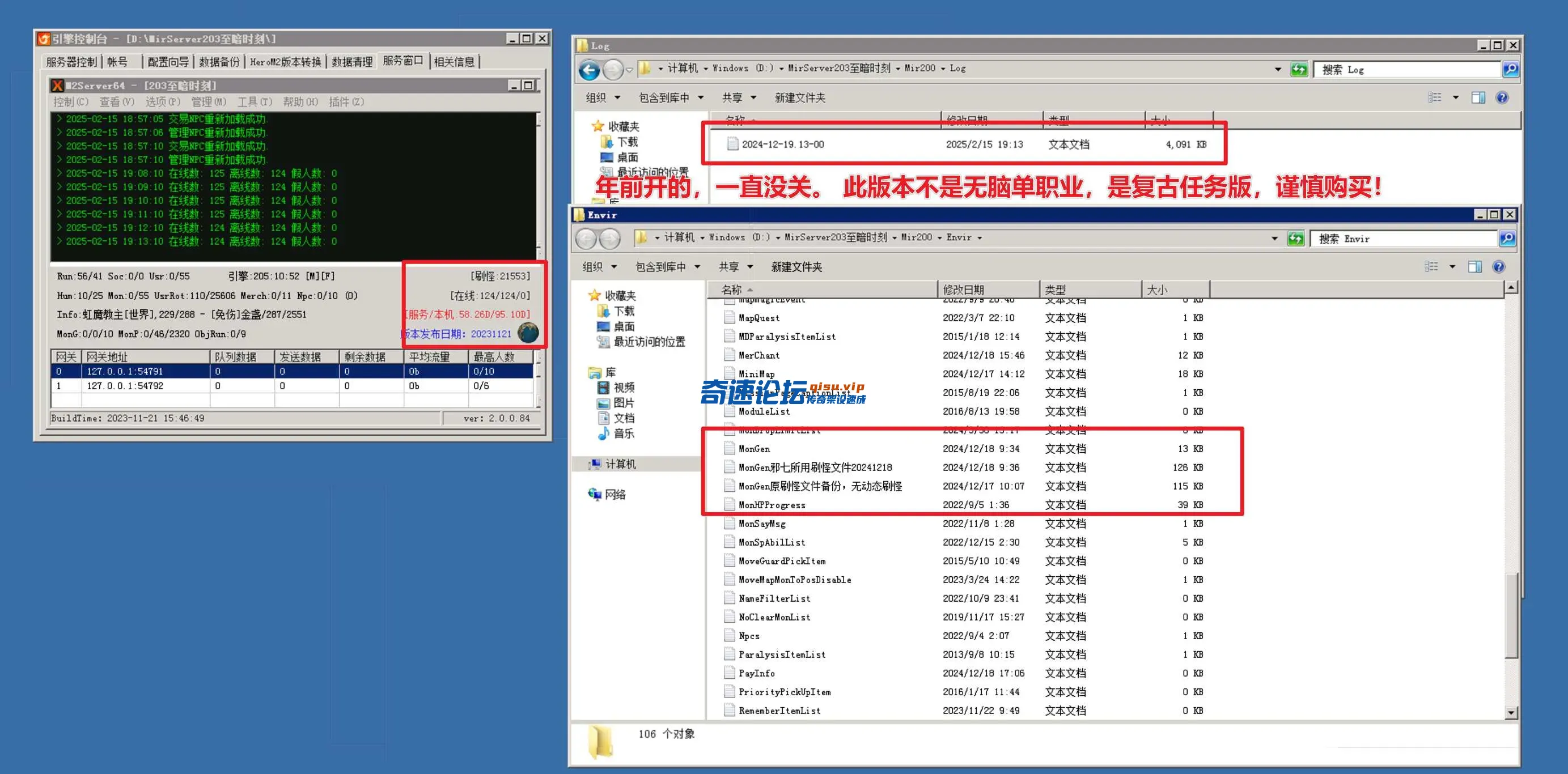
Task: Click 大小 column header in Envir
Action: click(x=1176, y=290)
